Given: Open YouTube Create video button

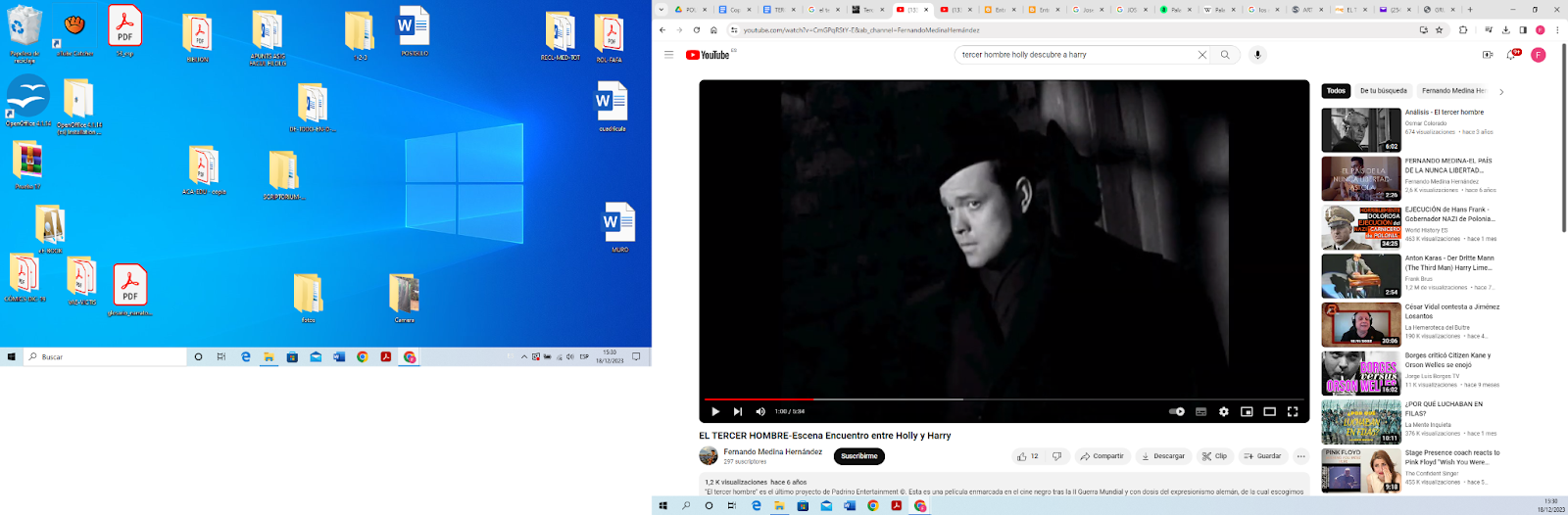Looking at the screenshot, I should coord(1488,55).
